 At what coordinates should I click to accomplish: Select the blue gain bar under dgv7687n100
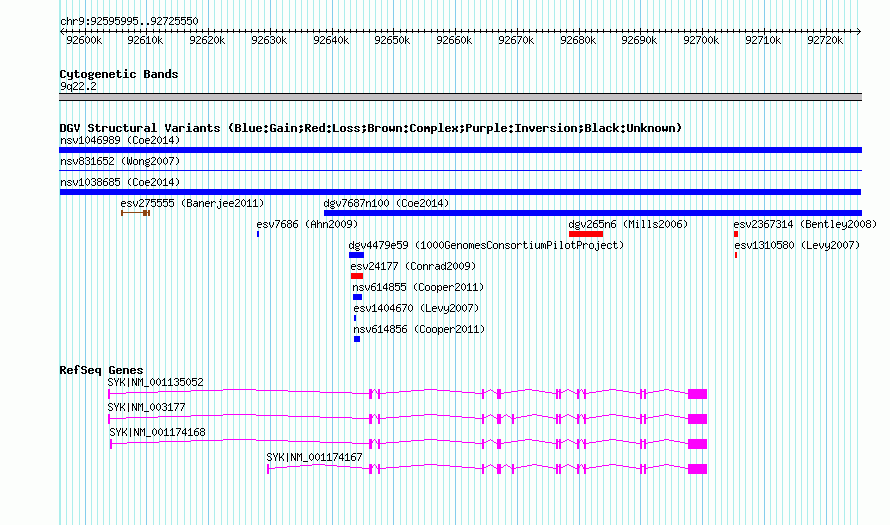[x=593, y=213]
